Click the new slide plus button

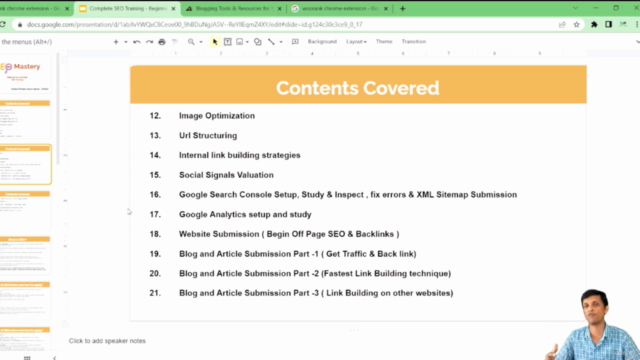pyautogui.click(x=116, y=42)
